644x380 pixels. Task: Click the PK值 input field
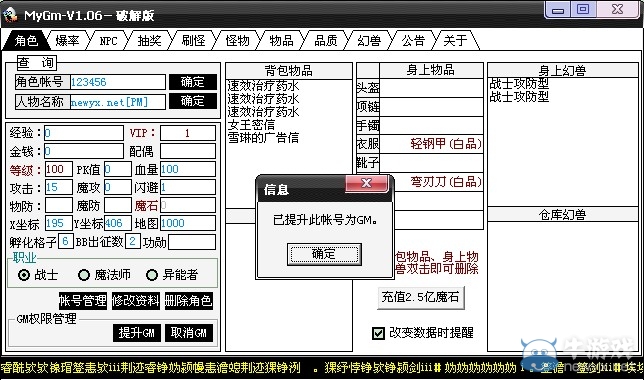pyautogui.click(x=117, y=169)
